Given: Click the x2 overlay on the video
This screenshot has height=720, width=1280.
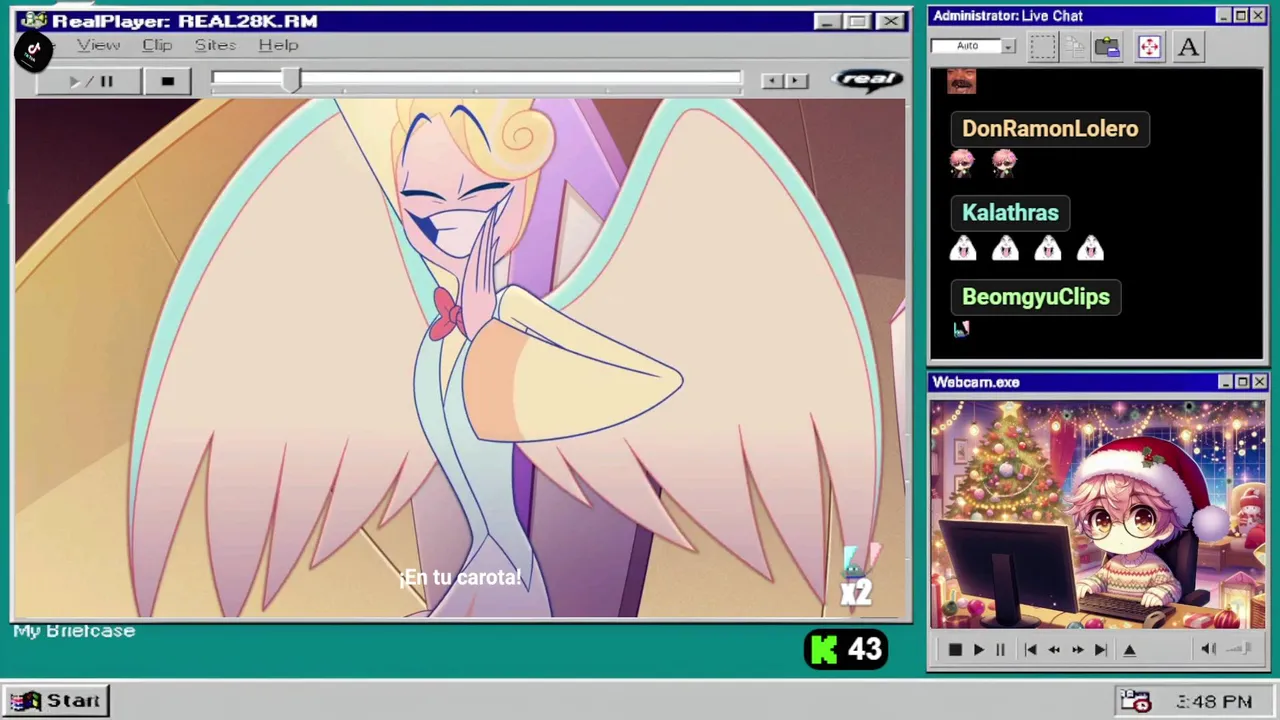Looking at the screenshot, I should tap(856, 592).
